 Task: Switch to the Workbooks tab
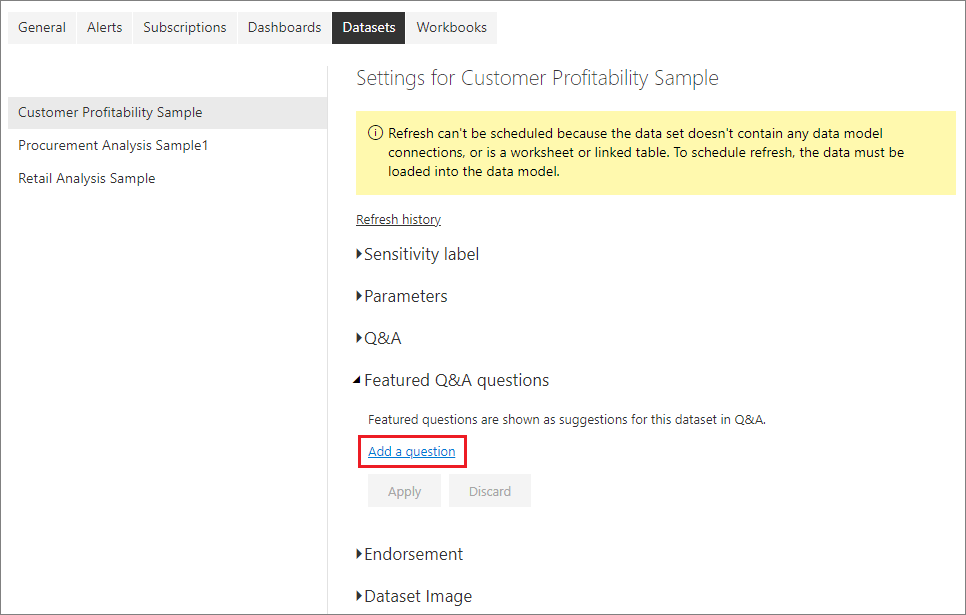(x=451, y=27)
